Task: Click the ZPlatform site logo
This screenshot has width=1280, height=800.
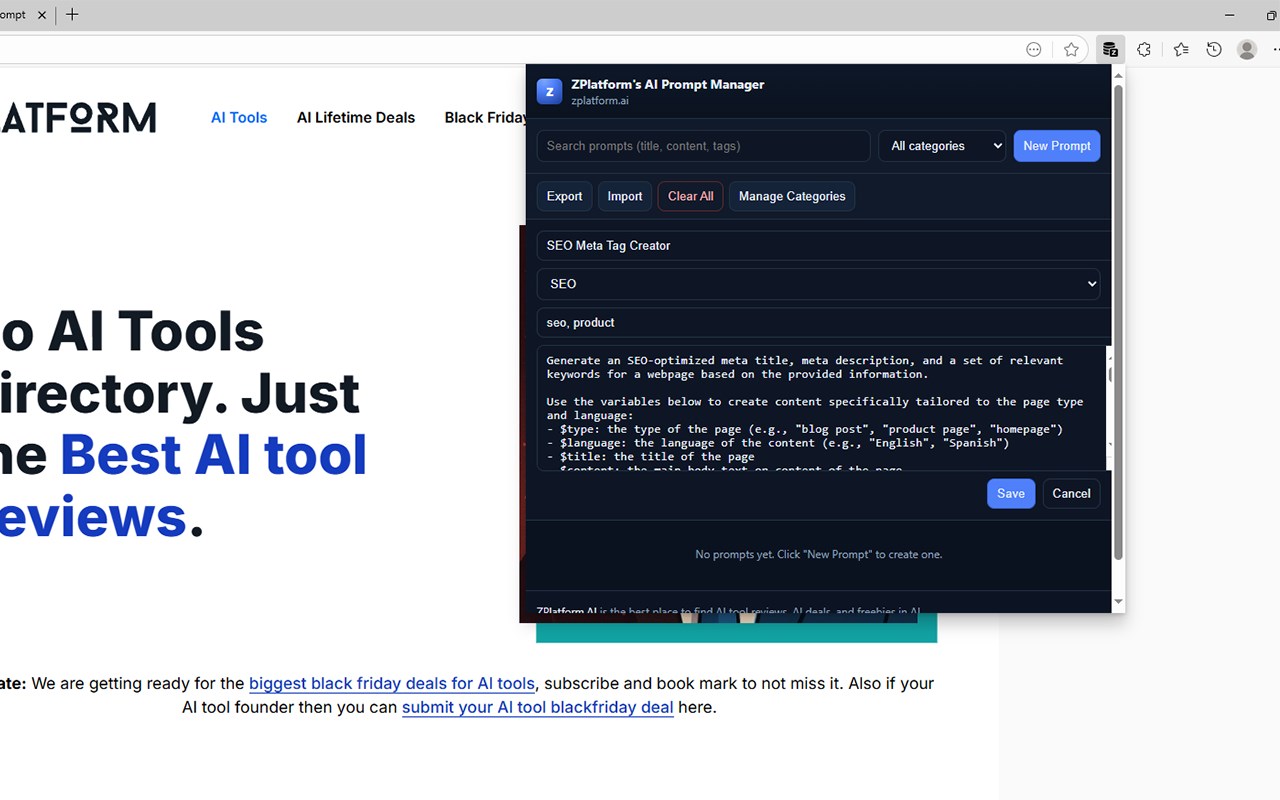Action: tap(78, 117)
